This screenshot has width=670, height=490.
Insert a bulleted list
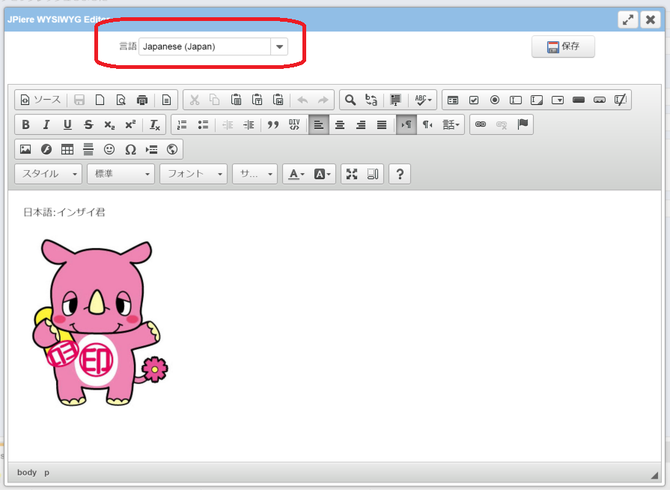pyautogui.click(x=203, y=125)
